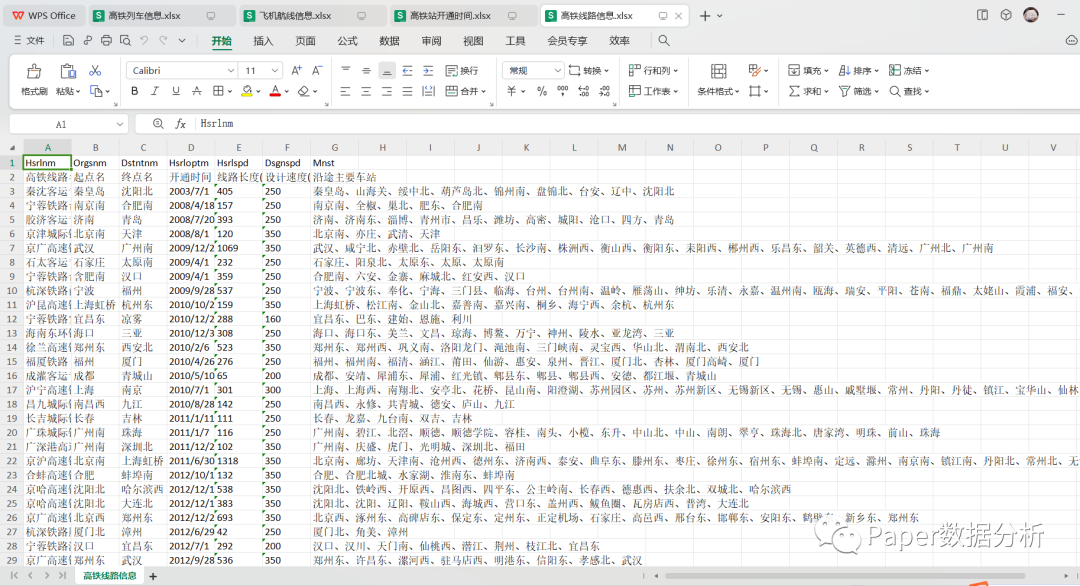Click the Paste clipboard icon

(x=68, y=71)
